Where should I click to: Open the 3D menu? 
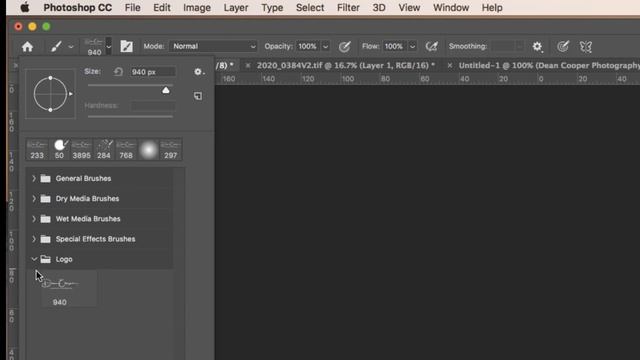tap(379, 8)
